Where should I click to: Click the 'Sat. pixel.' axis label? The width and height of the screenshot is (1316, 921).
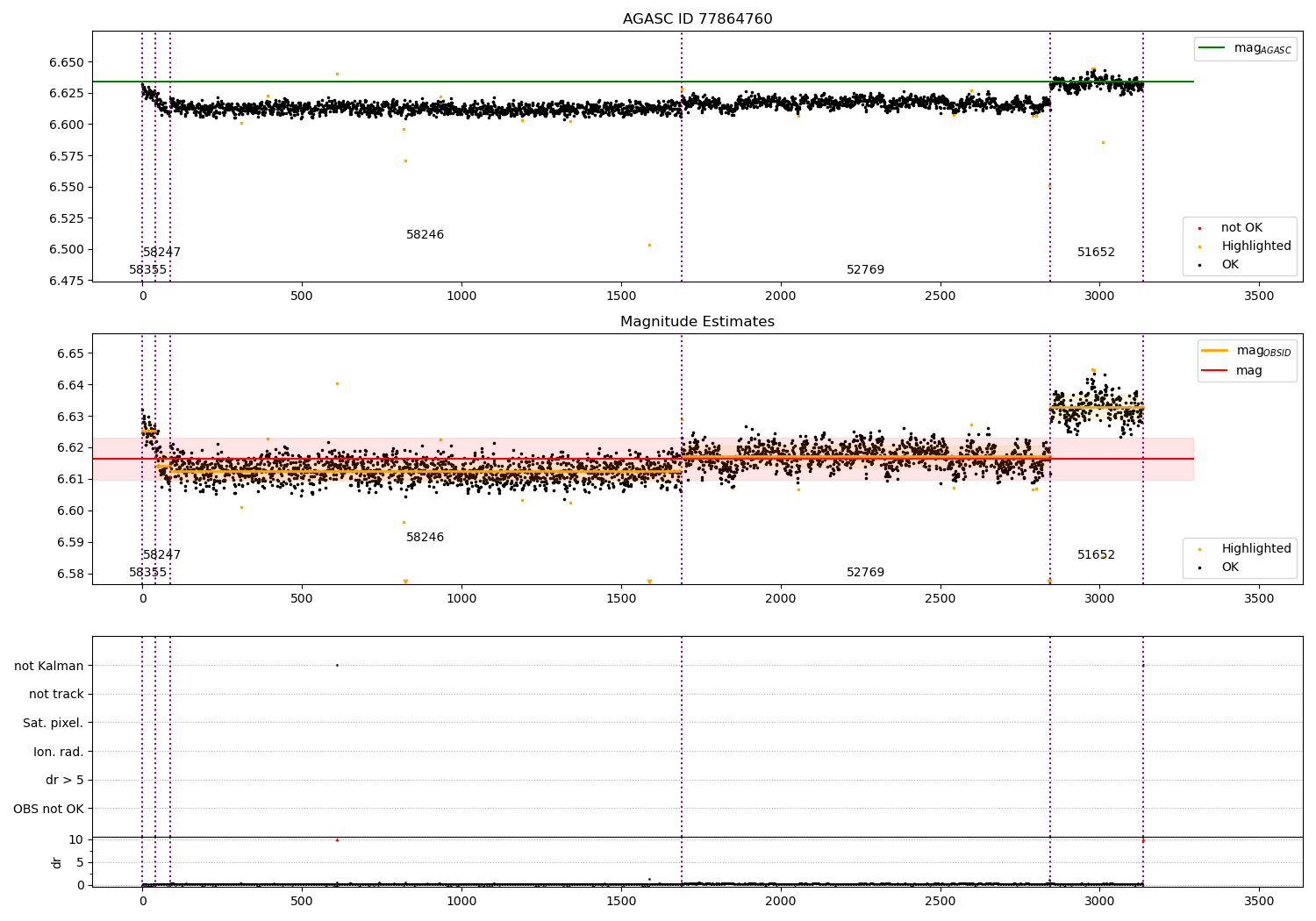[x=54, y=724]
